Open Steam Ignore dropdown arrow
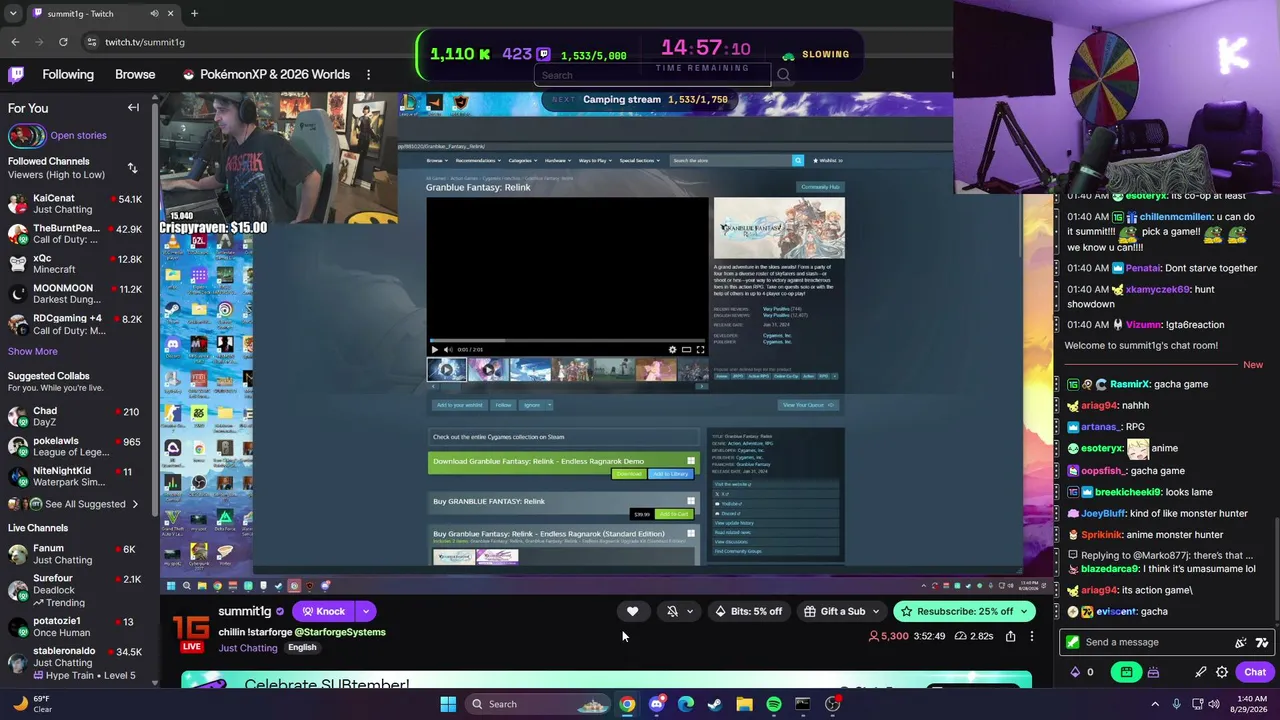 (549, 405)
